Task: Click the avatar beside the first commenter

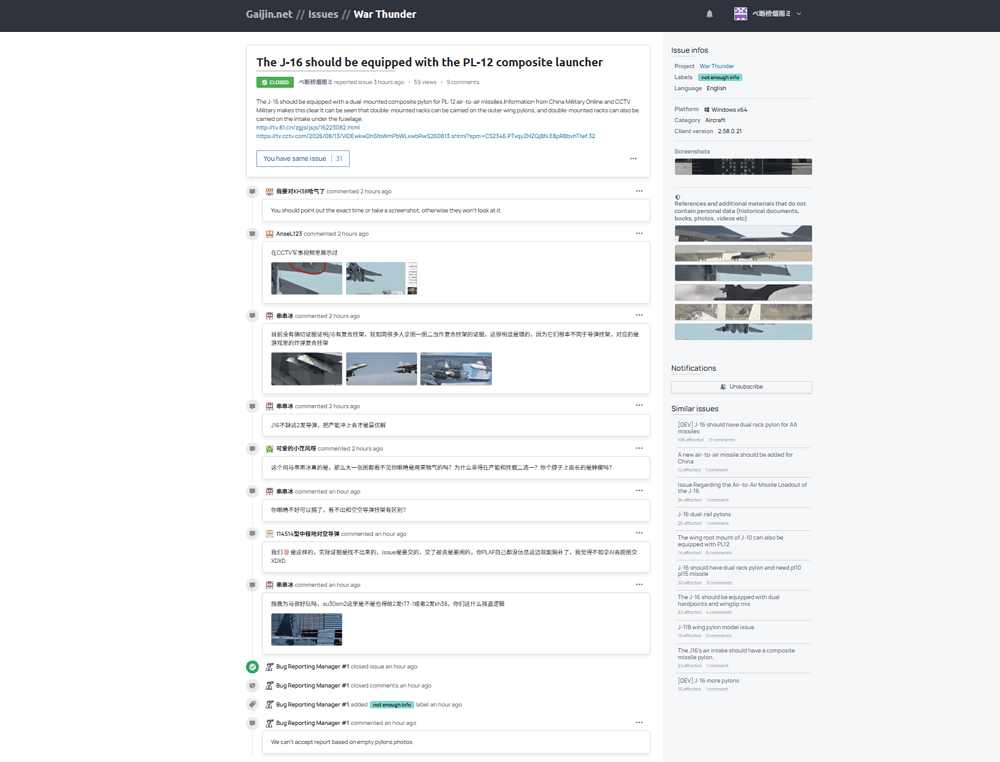Action: coord(270,191)
